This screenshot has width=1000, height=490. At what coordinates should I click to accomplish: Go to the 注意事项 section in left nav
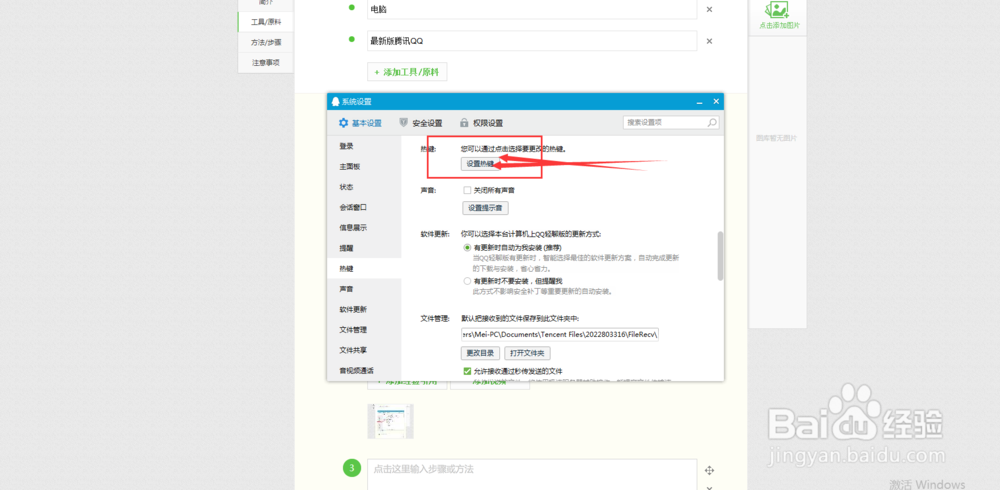pos(265,63)
